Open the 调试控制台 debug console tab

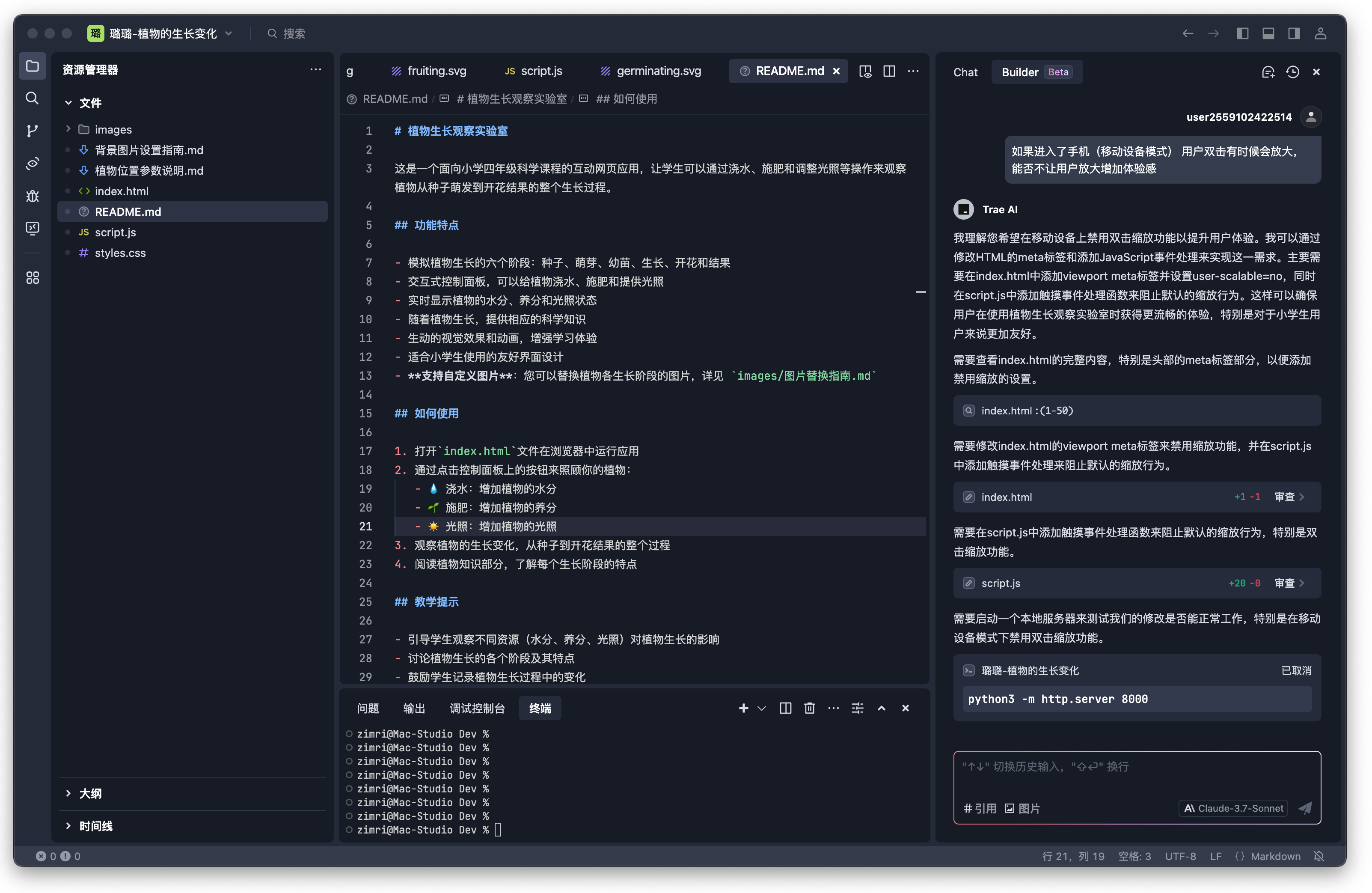point(477,708)
